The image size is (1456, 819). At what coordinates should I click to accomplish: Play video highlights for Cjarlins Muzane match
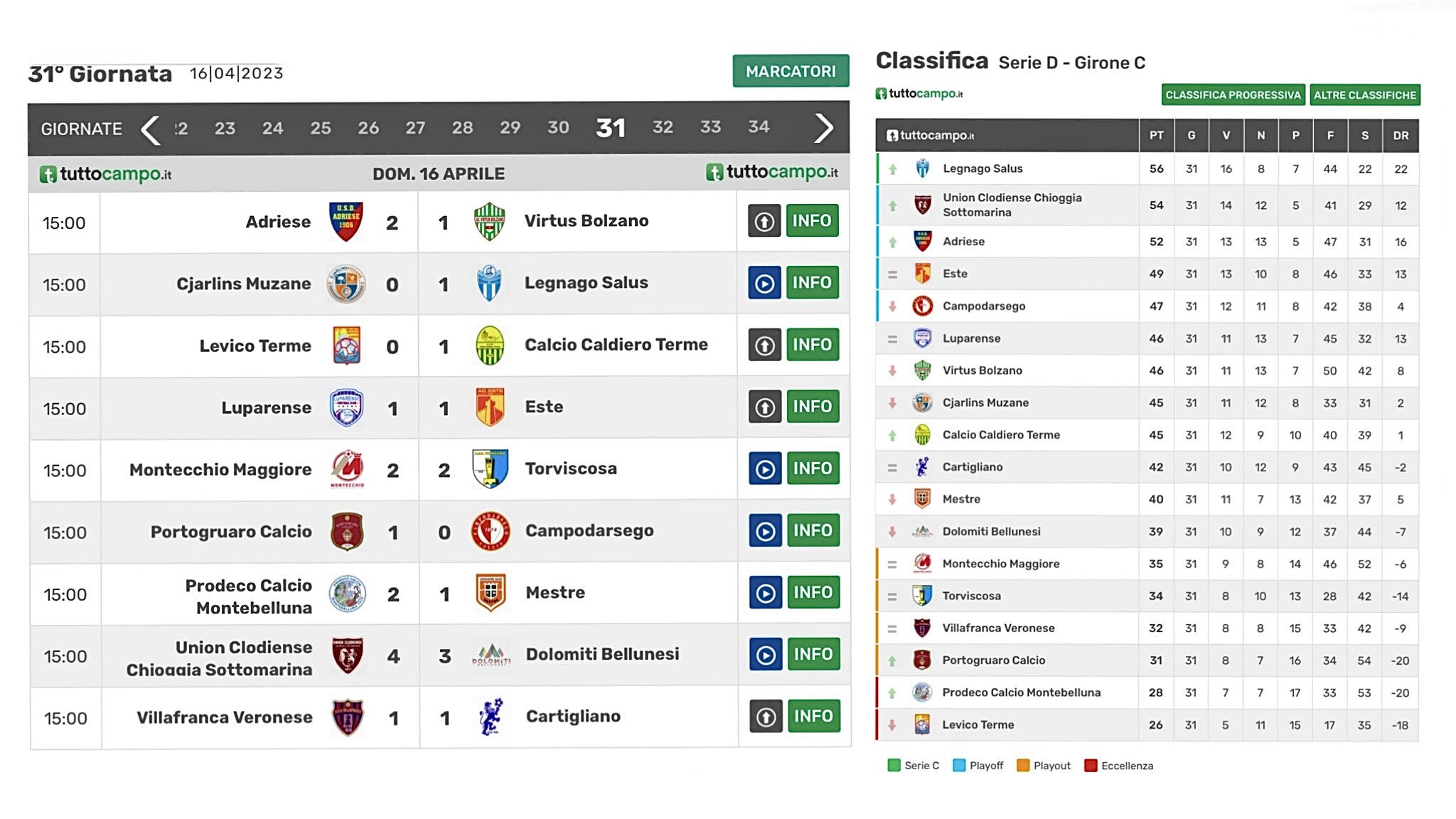pos(764,283)
